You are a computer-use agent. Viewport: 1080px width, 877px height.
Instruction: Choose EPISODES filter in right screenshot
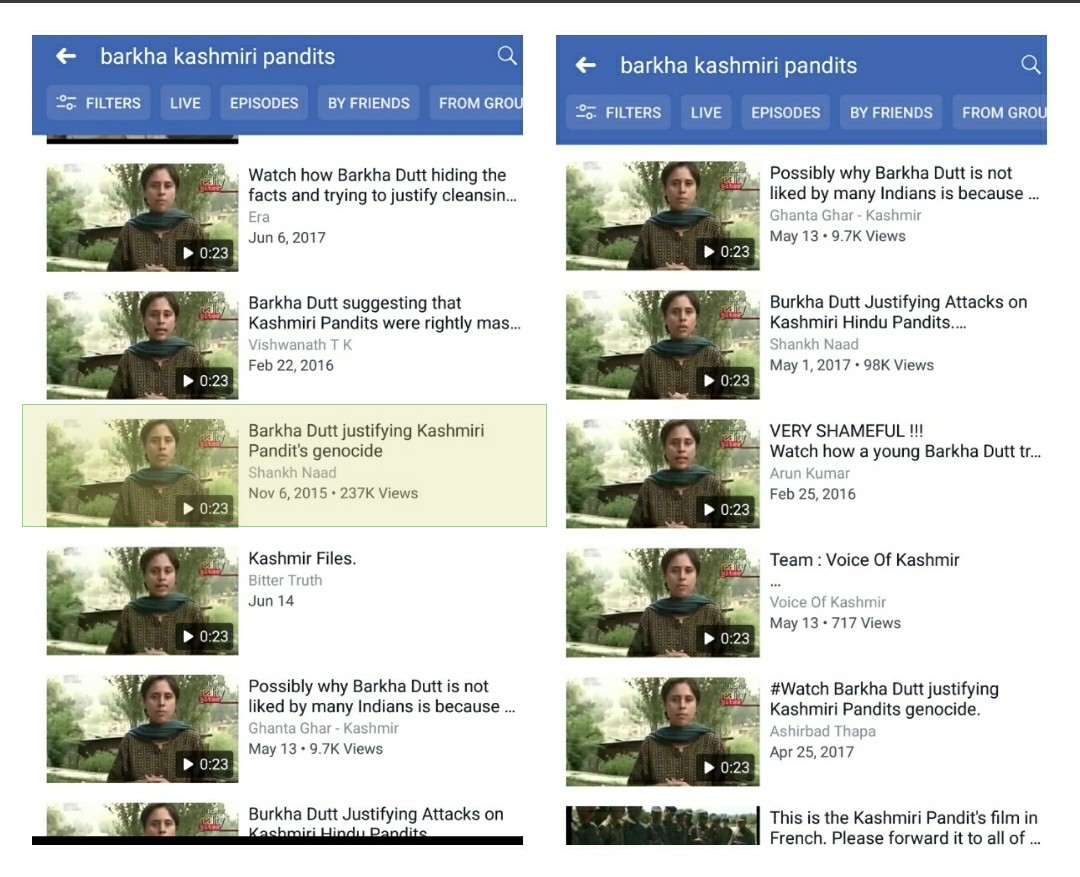pos(785,112)
